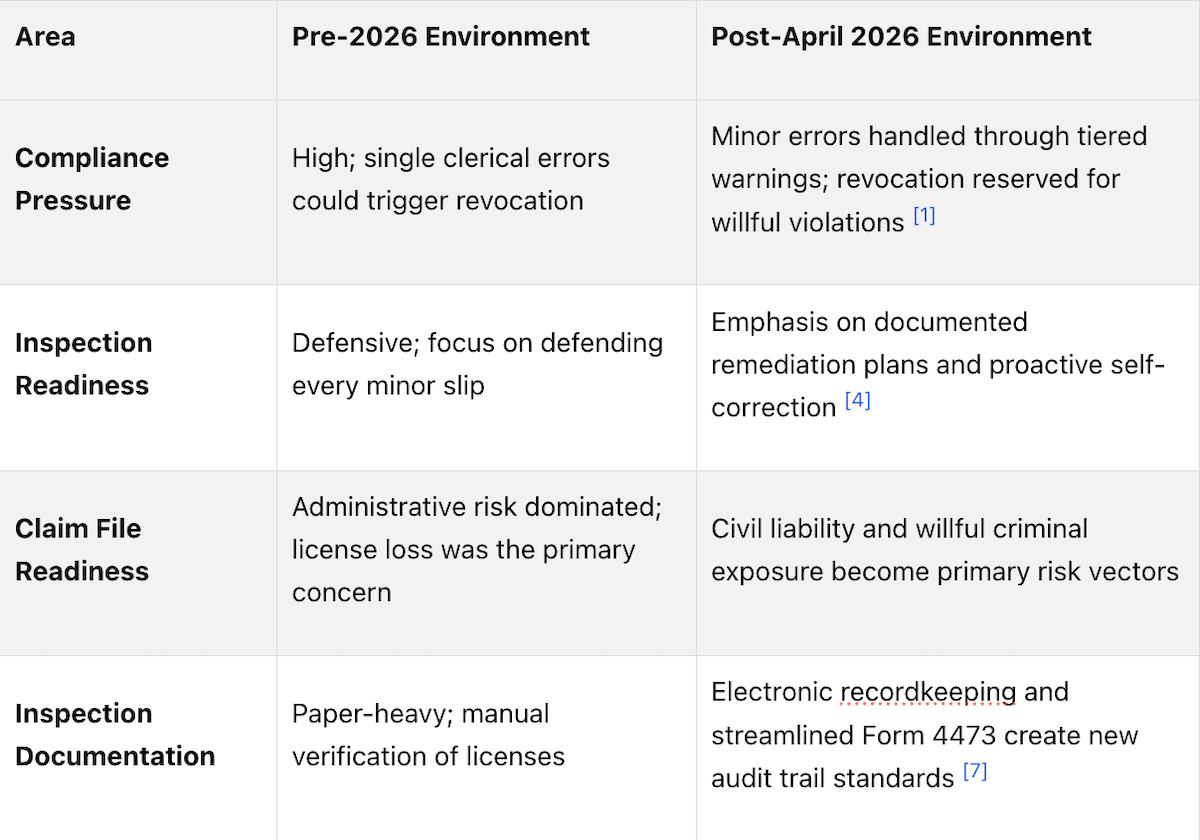Open citation link [1] in Compliance Pressure row
Viewport: 1200px width, 840px height.
click(x=924, y=216)
